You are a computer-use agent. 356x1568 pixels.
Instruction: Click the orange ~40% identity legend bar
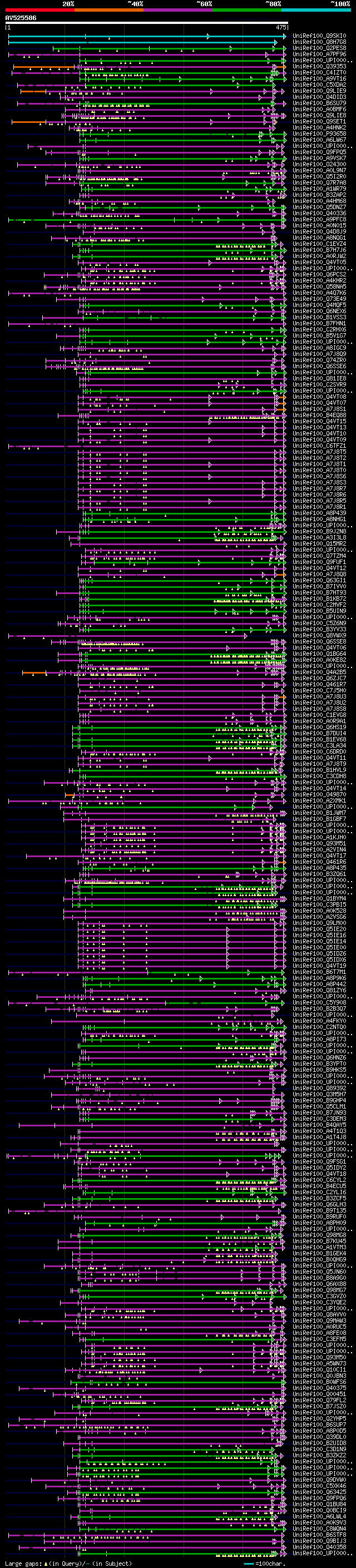tap(109, 10)
